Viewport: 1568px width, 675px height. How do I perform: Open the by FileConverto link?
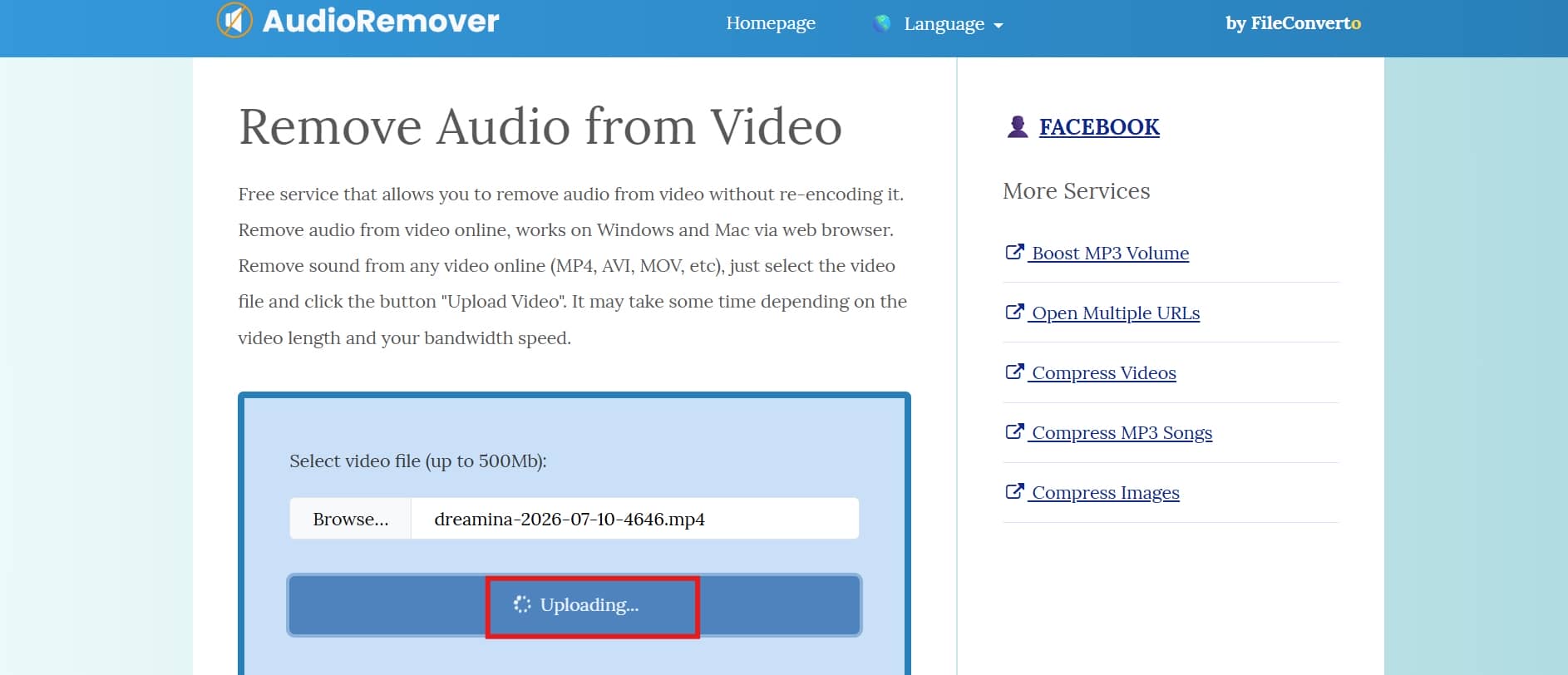(x=1293, y=23)
